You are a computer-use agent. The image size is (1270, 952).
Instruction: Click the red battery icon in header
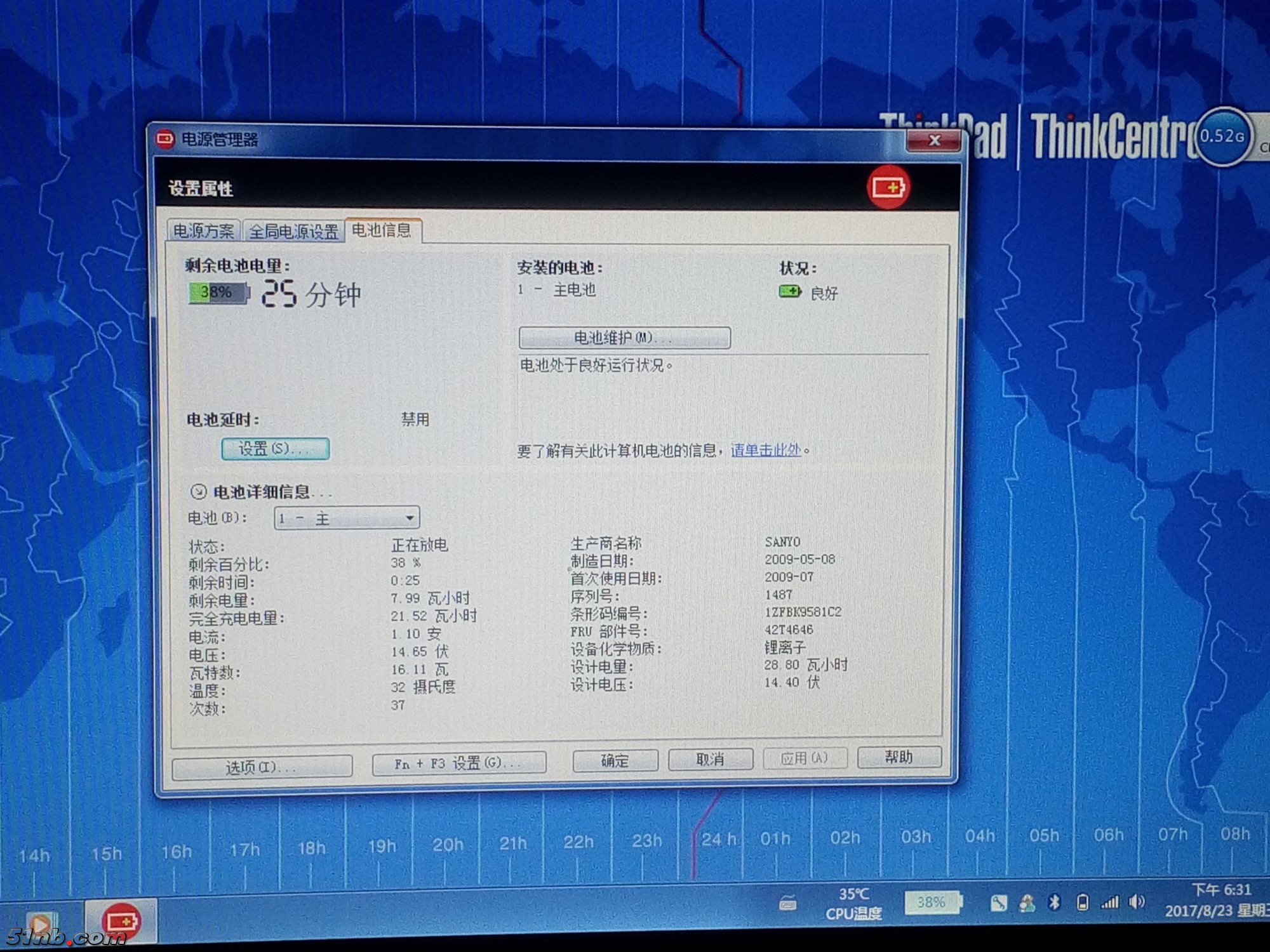888,187
